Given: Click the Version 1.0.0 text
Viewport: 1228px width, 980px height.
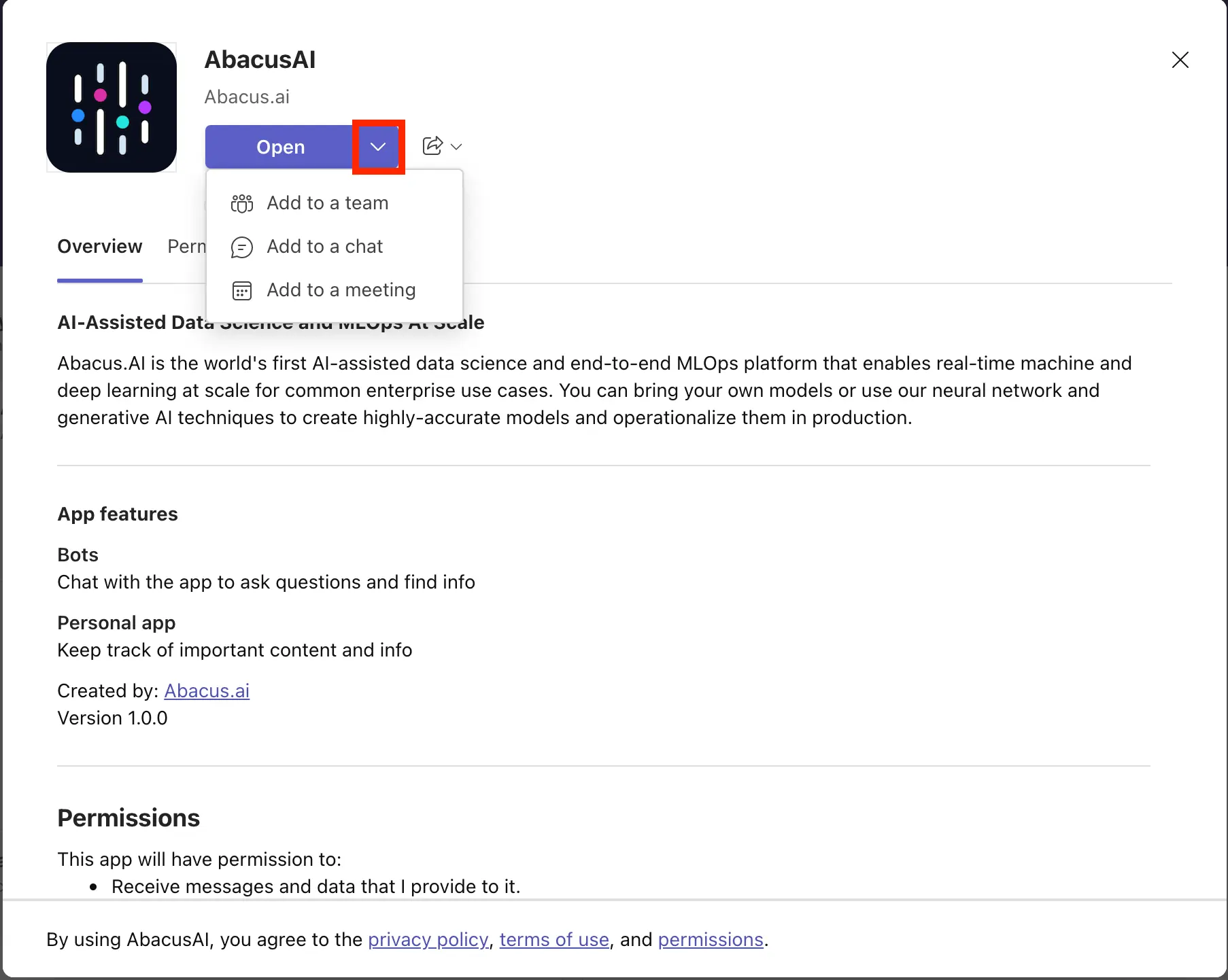Looking at the screenshot, I should (112, 718).
